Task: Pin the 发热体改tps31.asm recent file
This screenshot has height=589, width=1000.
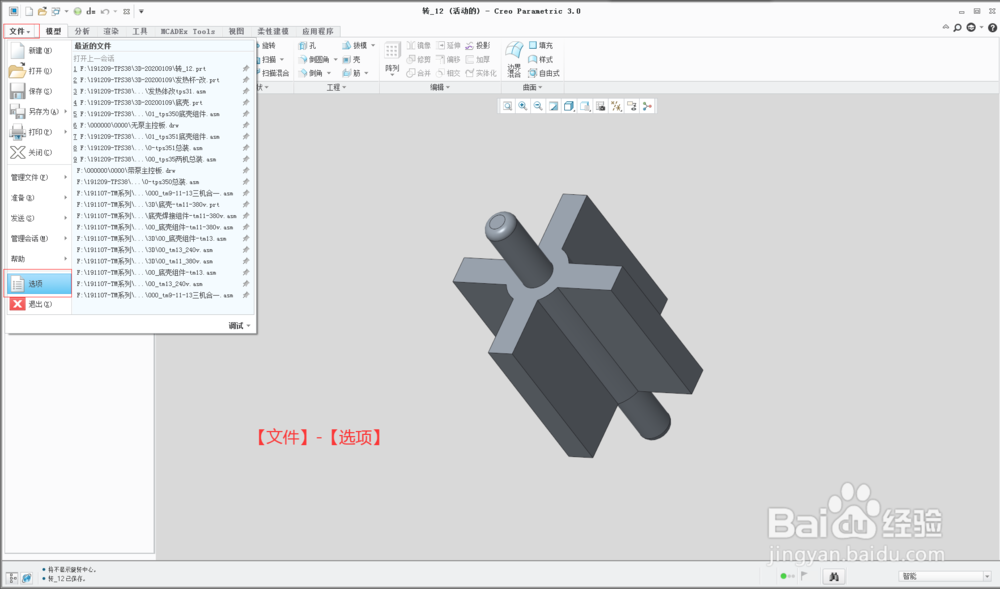Action: click(x=246, y=91)
